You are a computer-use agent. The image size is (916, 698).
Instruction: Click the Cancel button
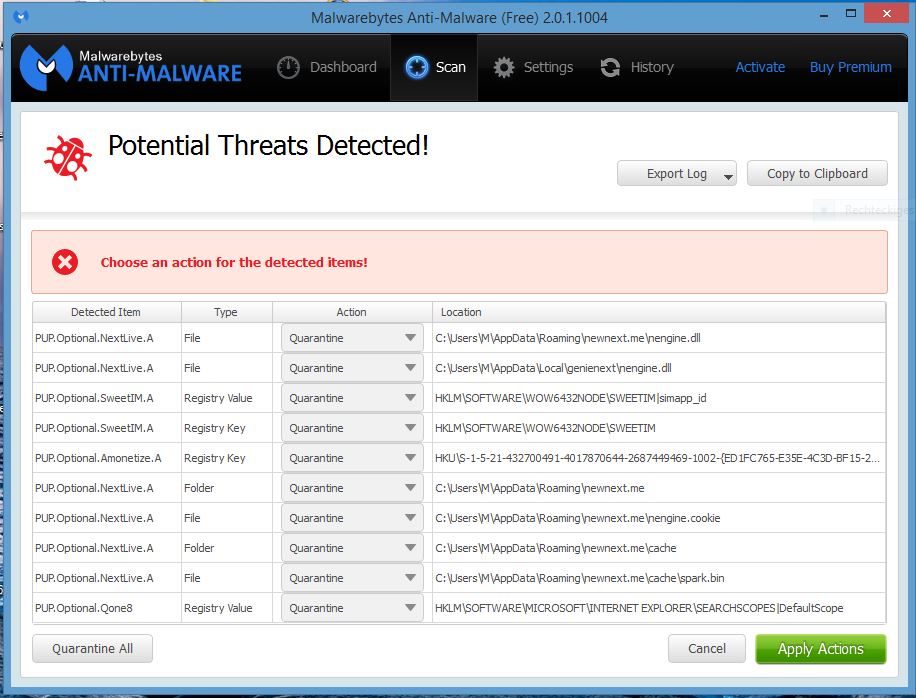point(707,648)
